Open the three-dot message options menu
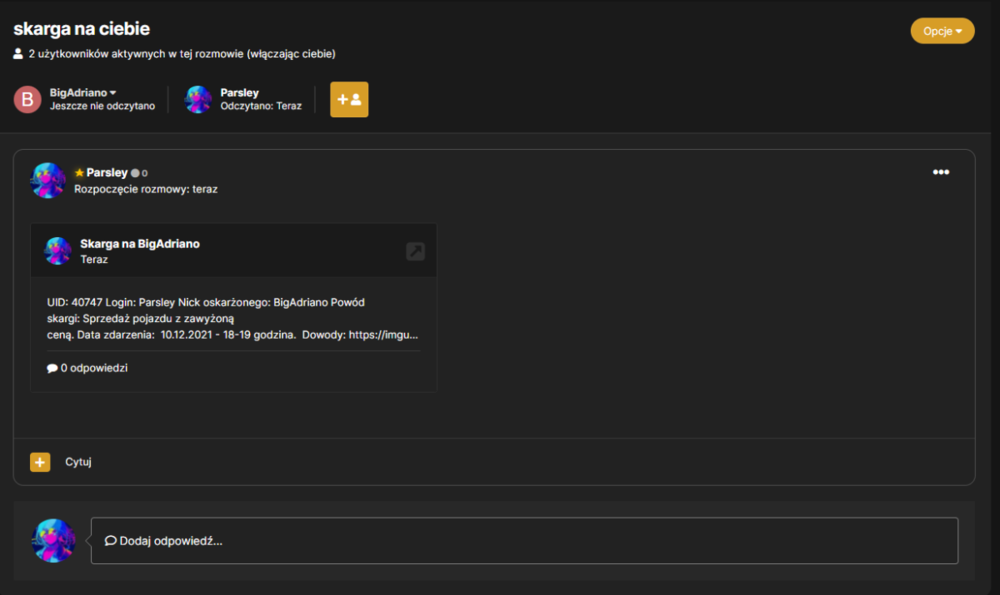 coord(941,172)
